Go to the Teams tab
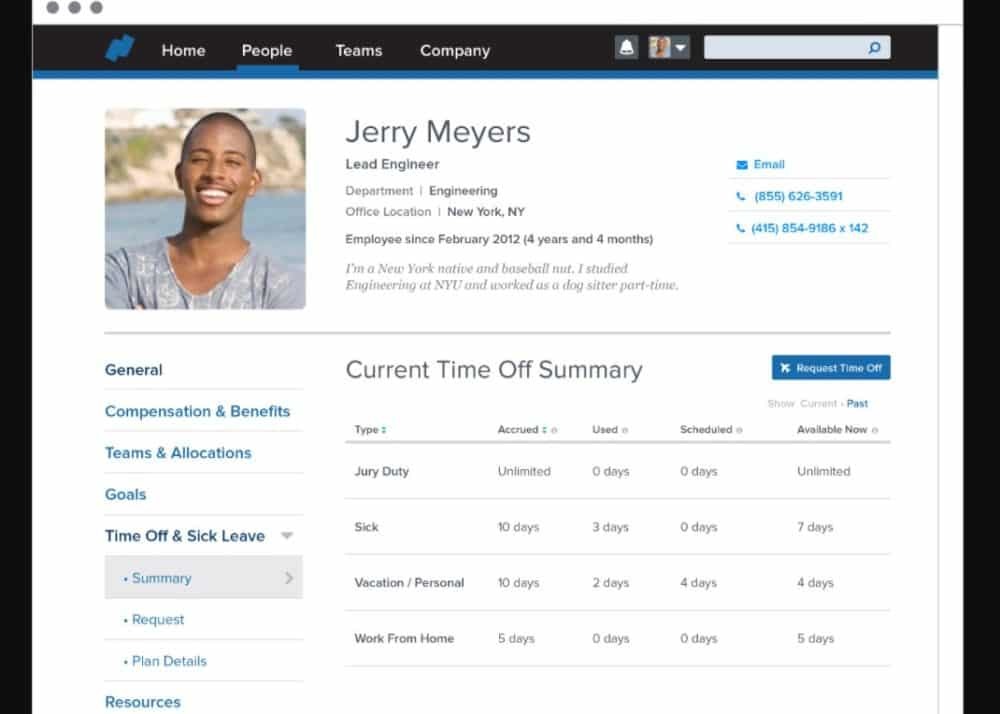 [x=358, y=50]
